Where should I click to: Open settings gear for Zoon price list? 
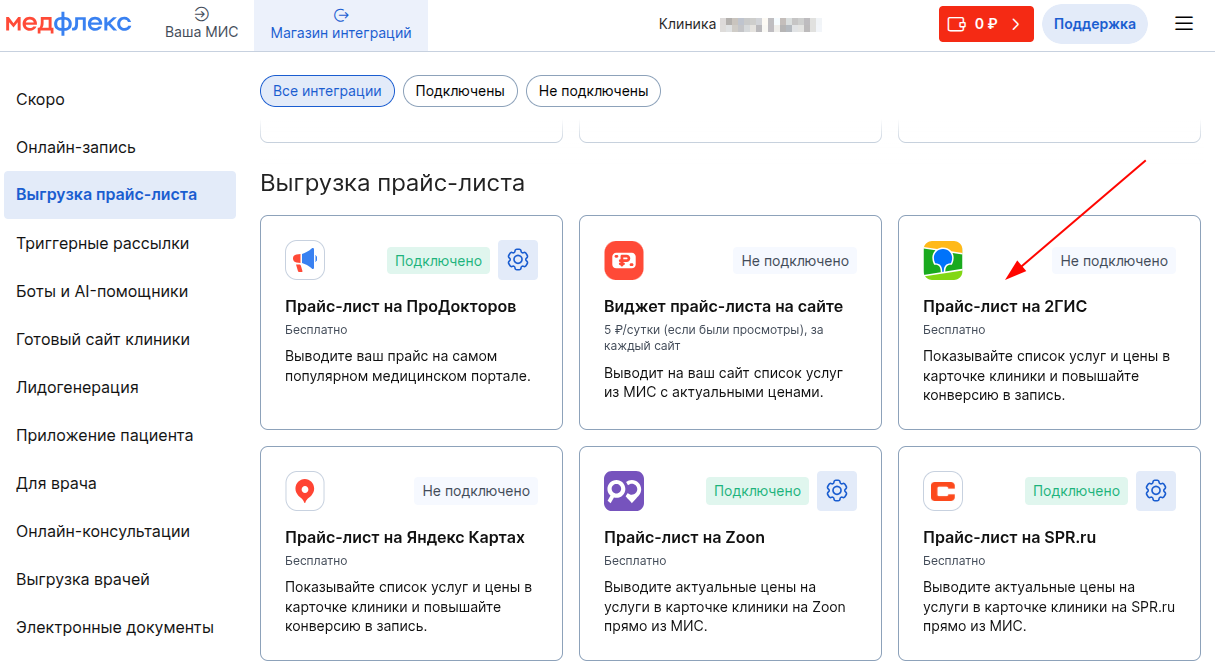(837, 490)
